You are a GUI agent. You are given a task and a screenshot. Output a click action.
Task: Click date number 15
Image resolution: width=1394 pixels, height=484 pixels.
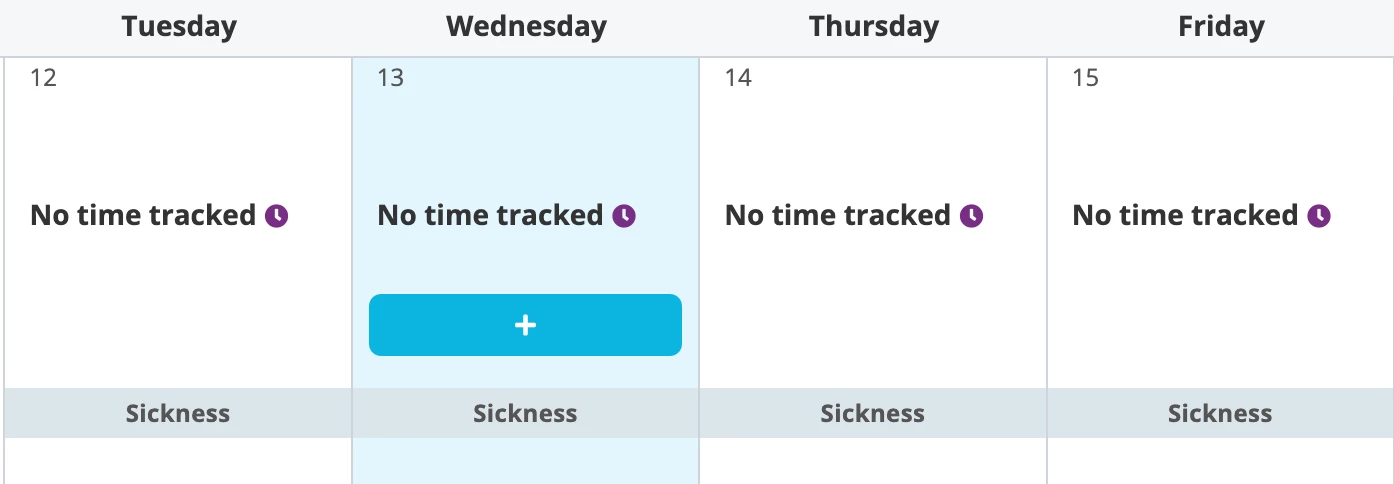click(1085, 78)
